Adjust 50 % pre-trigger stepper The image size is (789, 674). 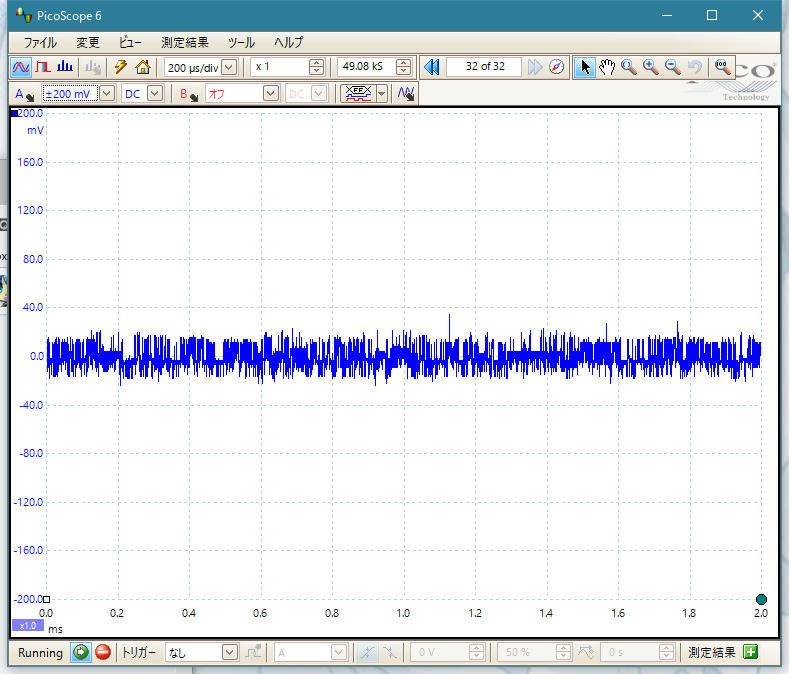(x=563, y=652)
